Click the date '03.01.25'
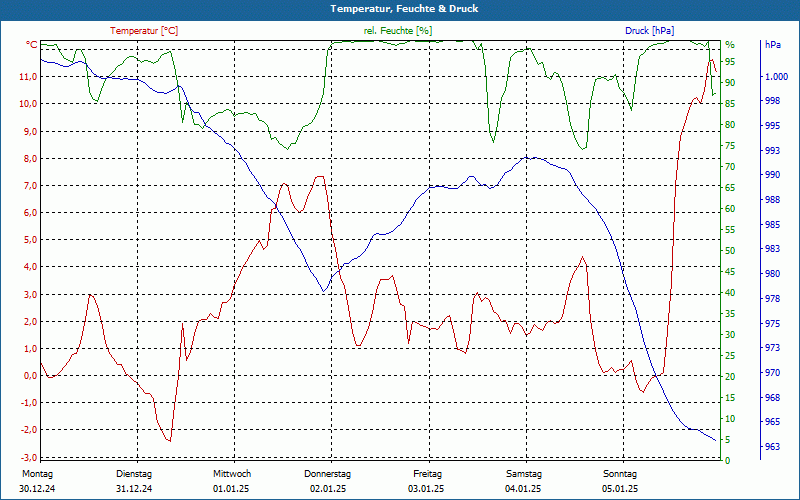The width and height of the screenshot is (800, 500). [426, 489]
